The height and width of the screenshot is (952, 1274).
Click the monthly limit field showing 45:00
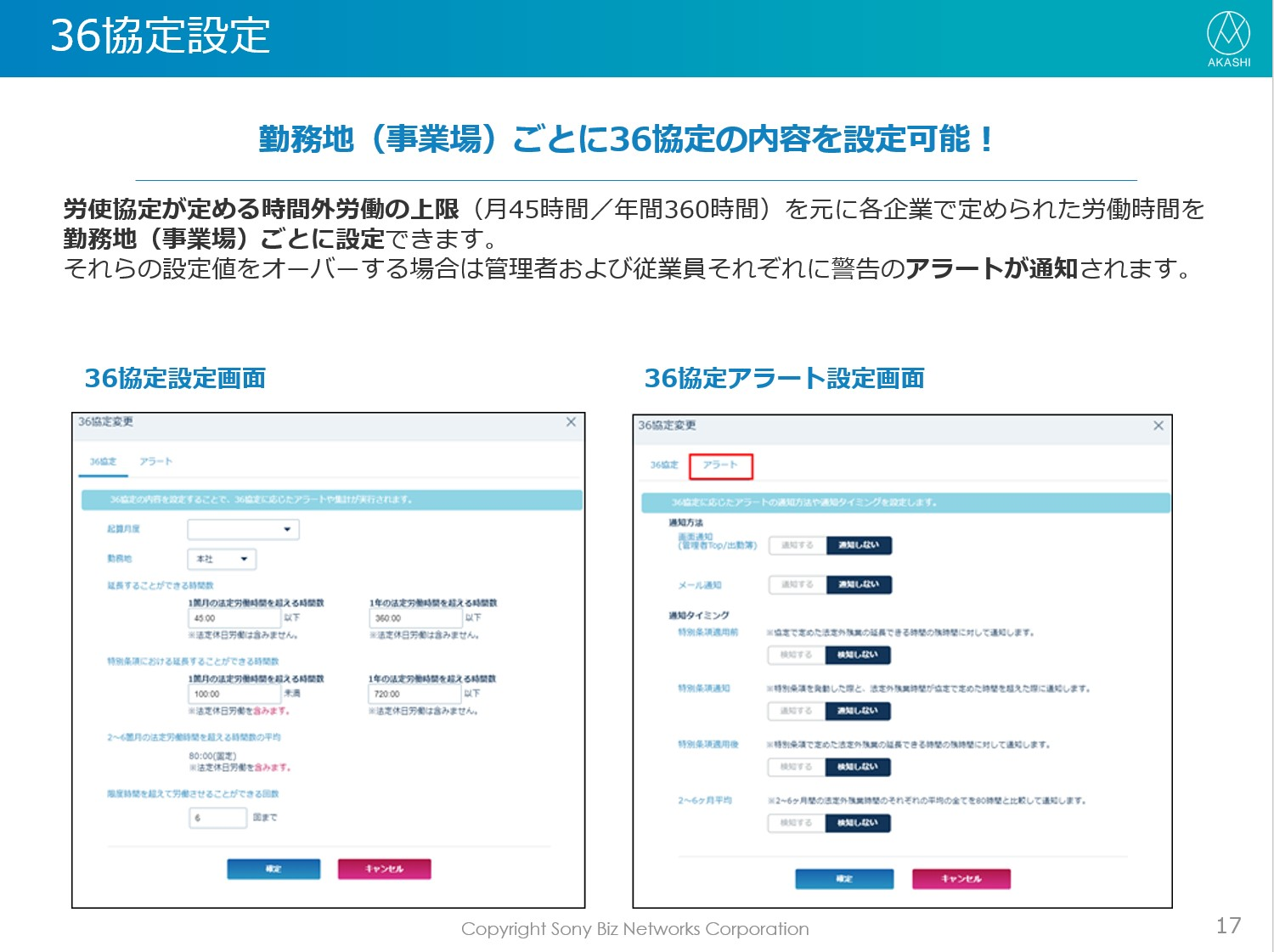click(x=234, y=618)
